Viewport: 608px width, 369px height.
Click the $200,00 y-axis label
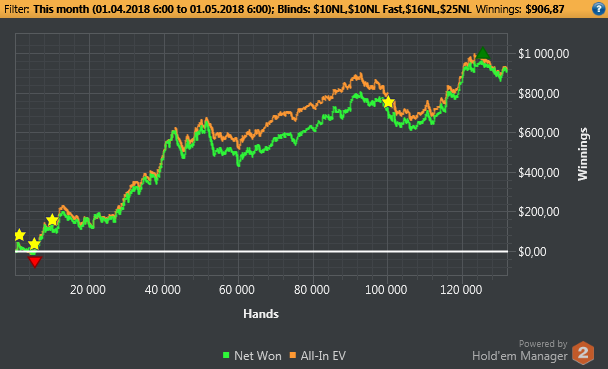[x=539, y=212]
